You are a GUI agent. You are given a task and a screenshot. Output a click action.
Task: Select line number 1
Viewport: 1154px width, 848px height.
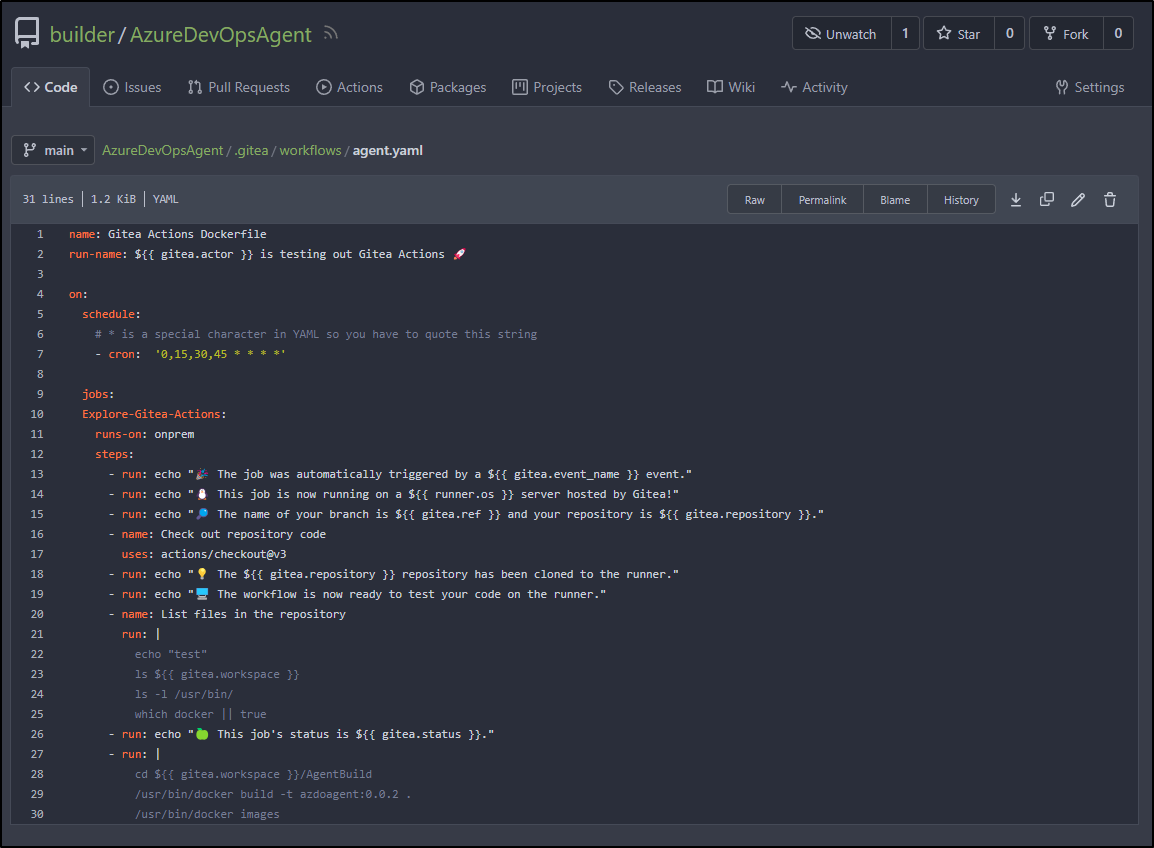[40, 234]
